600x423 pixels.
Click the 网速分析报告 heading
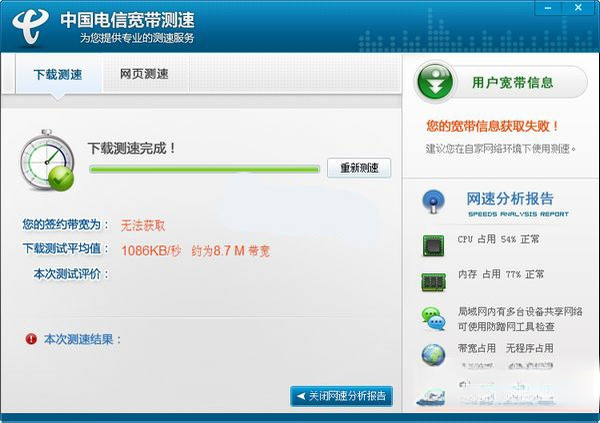tap(510, 198)
